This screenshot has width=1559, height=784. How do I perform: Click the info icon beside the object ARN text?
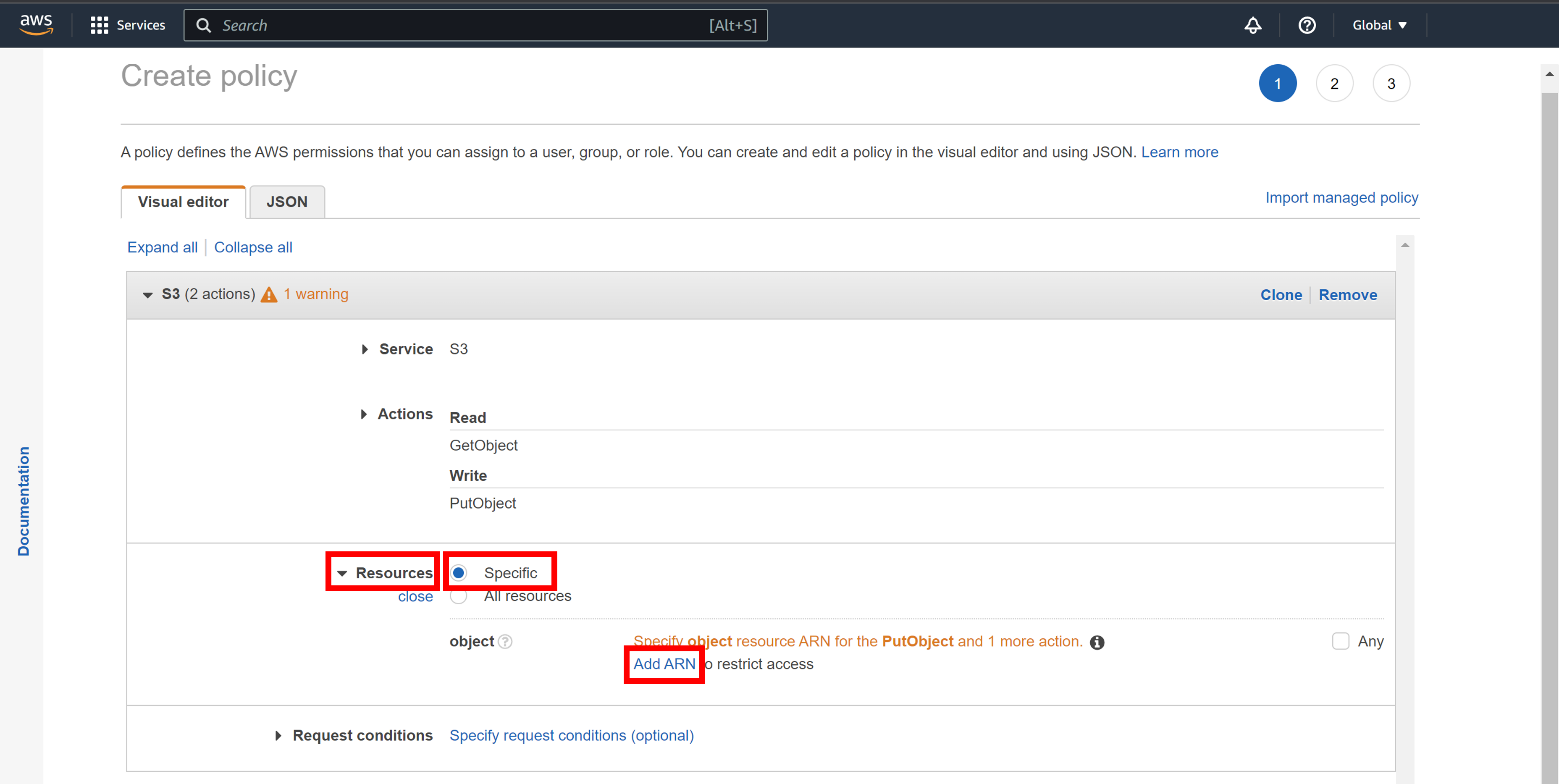pyautogui.click(x=1098, y=642)
